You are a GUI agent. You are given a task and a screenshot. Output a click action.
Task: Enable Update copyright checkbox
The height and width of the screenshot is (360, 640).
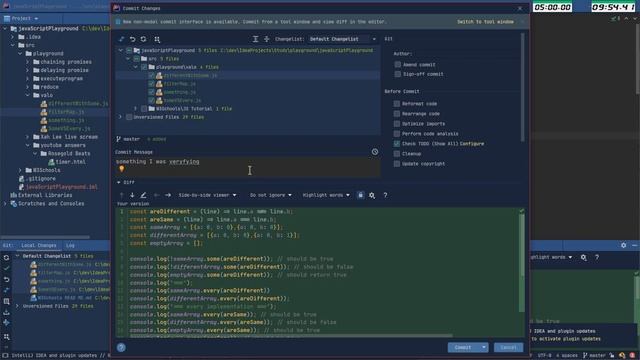pos(397,164)
